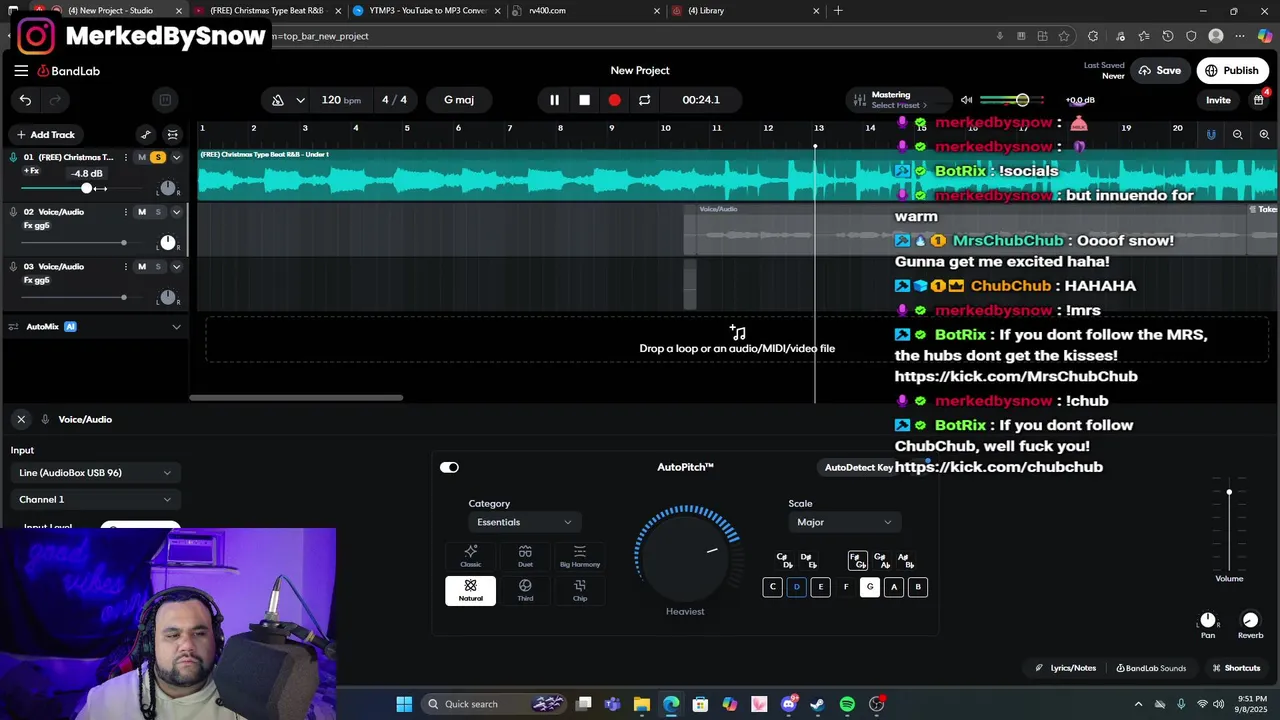This screenshot has width=1280, height=720.
Task: Toggle loop cycle mode
Action: tap(644, 100)
